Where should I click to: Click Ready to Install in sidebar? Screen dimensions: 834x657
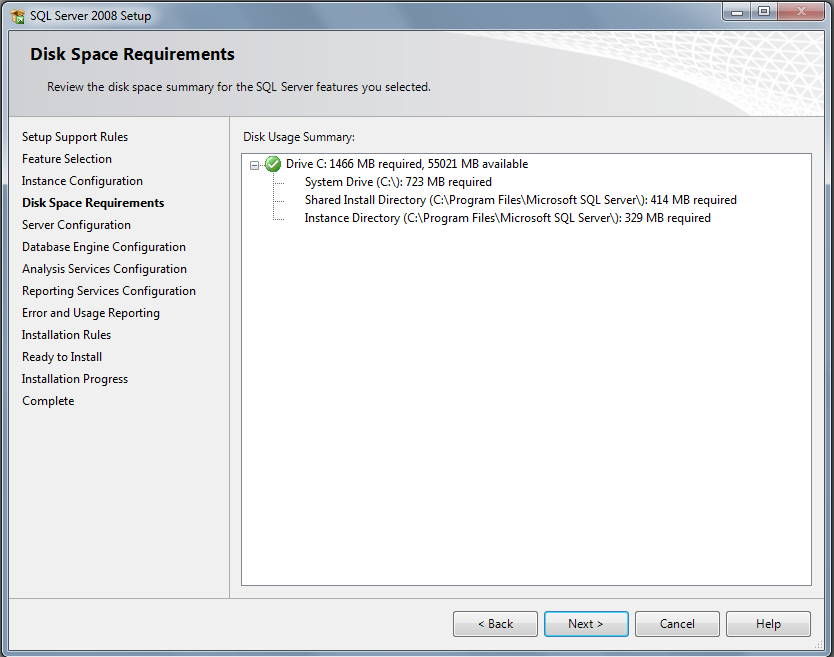pyautogui.click(x=62, y=356)
